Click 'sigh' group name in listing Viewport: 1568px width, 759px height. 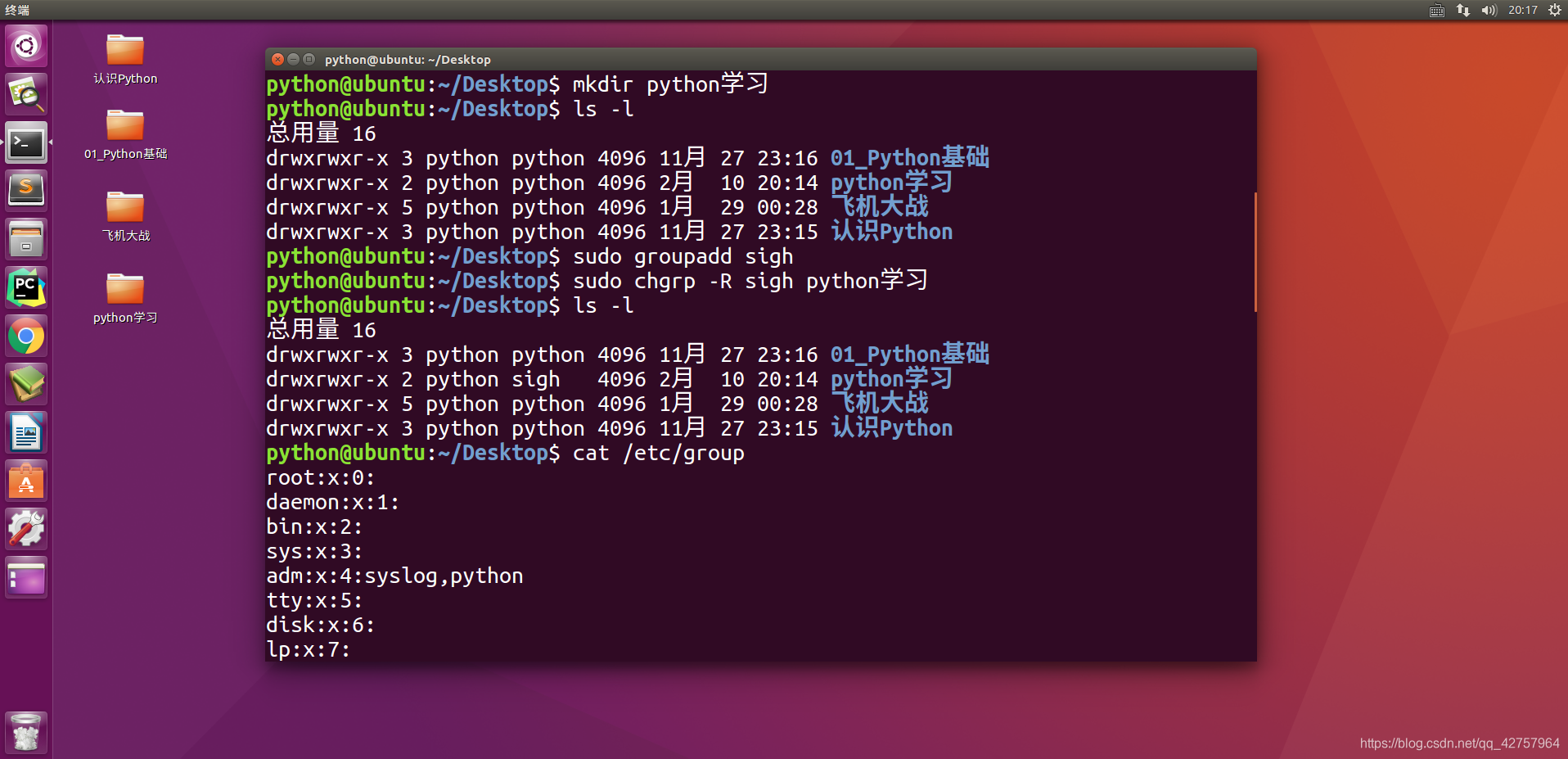[x=536, y=379]
